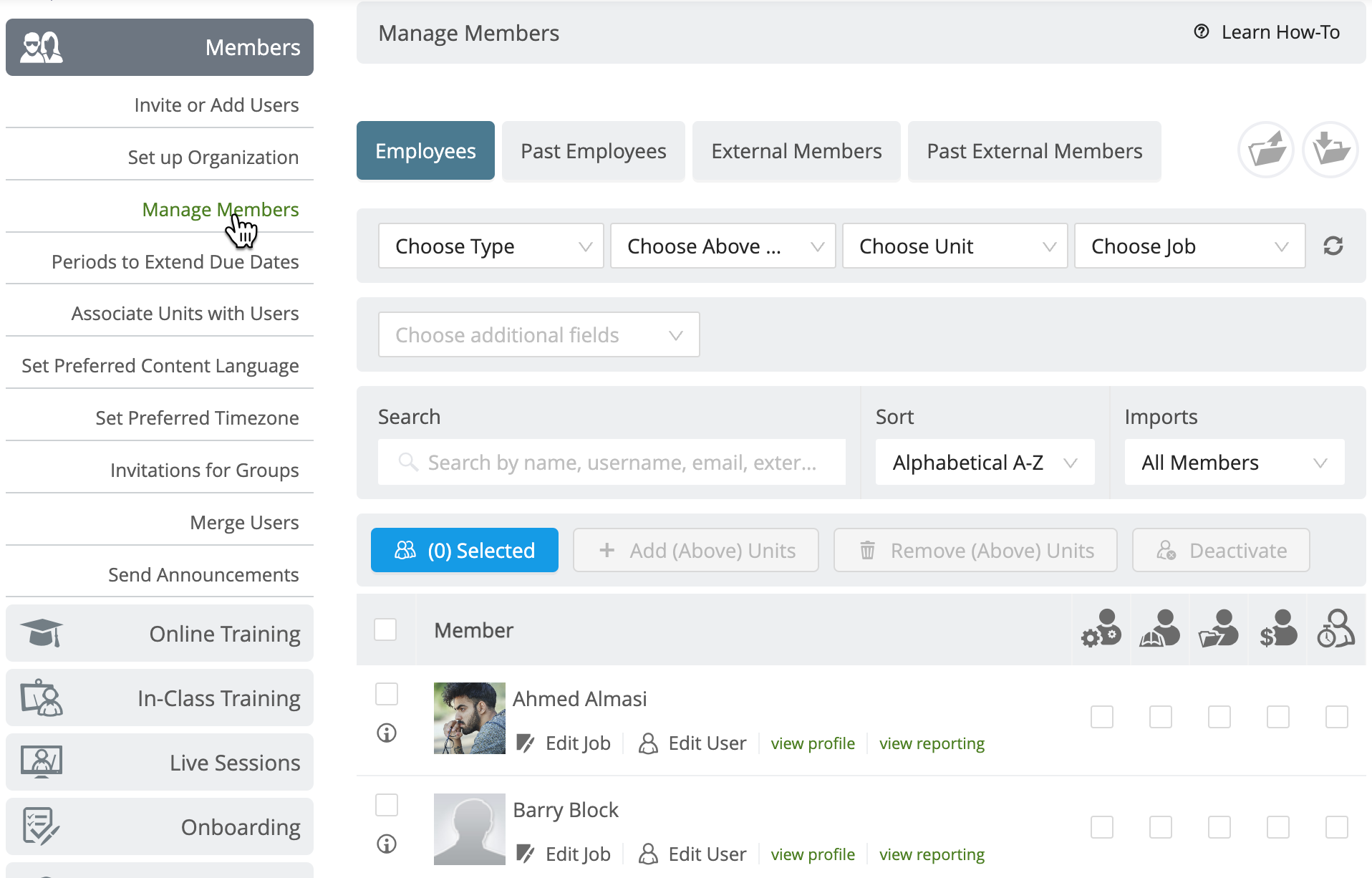Image resolution: width=1372 pixels, height=878 pixels.
Task: Click the import folder icon
Action: (1330, 150)
